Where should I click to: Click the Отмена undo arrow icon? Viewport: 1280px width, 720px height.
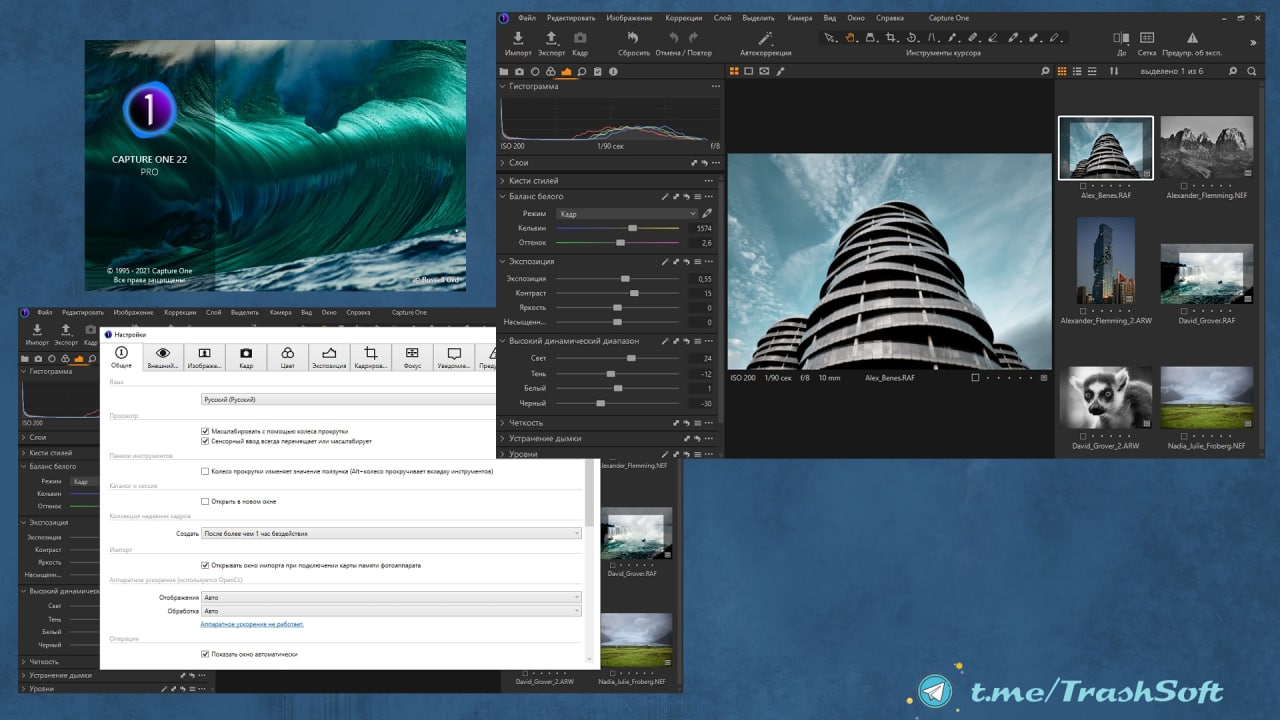(x=674, y=38)
